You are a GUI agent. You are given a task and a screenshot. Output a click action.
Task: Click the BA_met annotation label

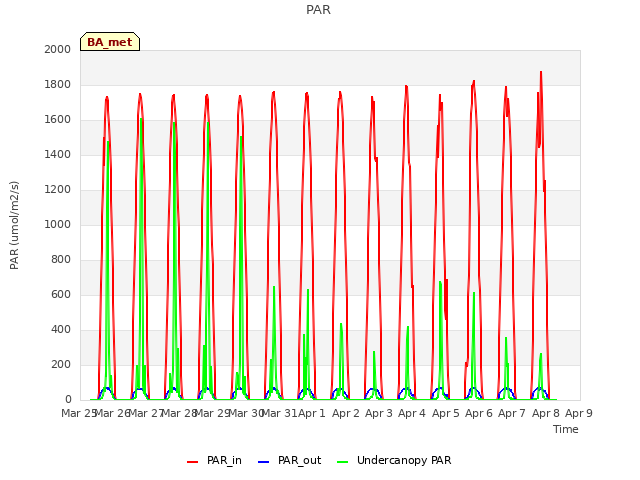pyautogui.click(x=110, y=42)
